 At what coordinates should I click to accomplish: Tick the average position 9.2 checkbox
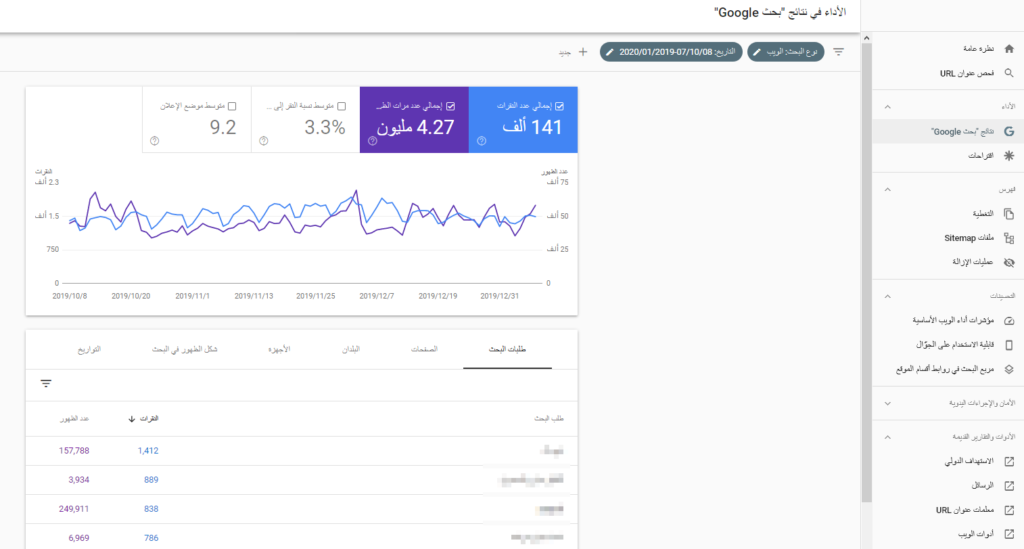click(x=232, y=106)
